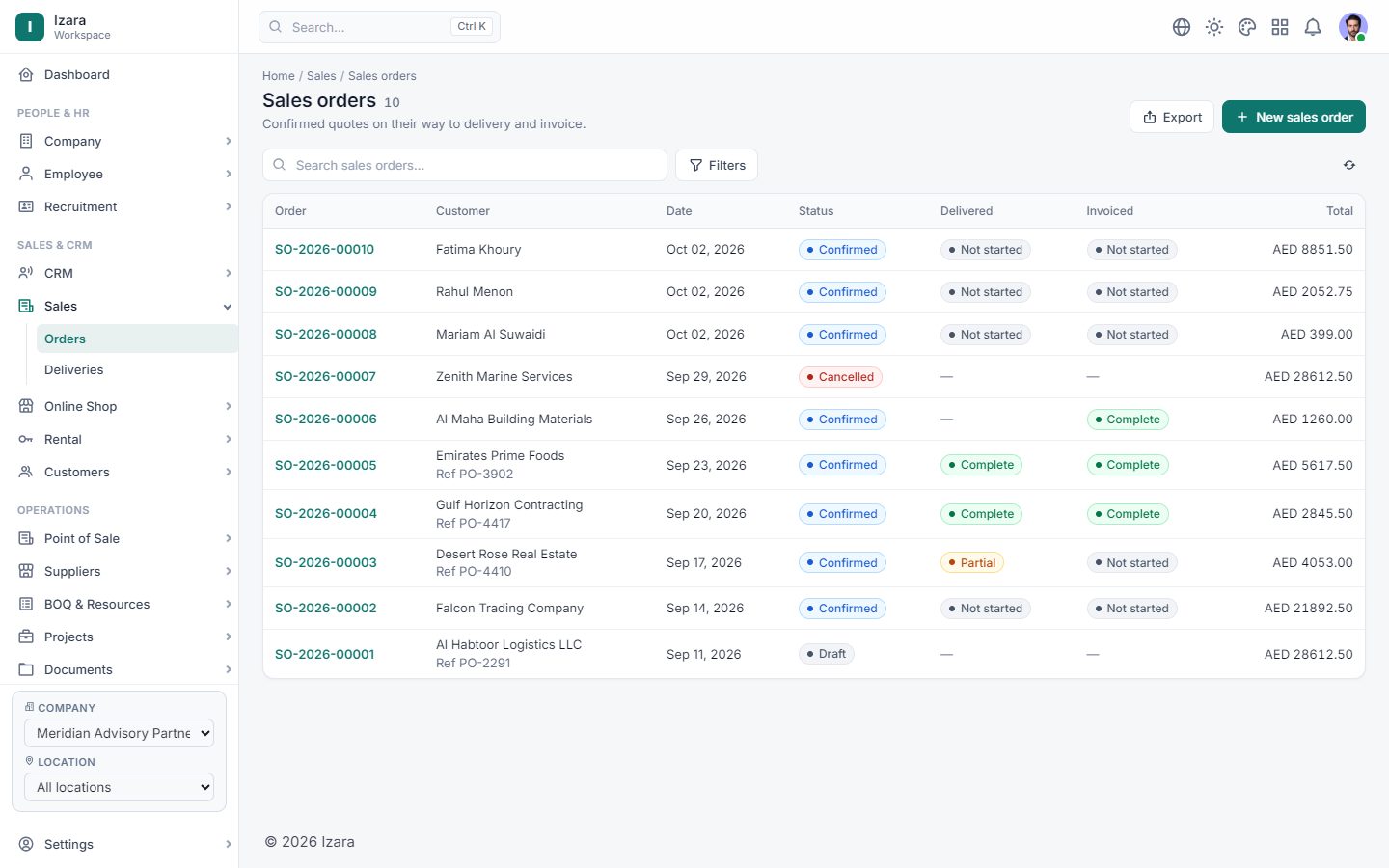1389x868 pixels.
Task: Click the Dashboard home icon
Action: tap(26, 74)
